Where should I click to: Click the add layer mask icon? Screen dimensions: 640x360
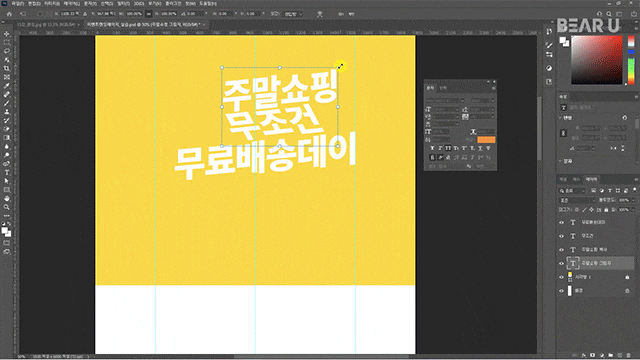click(593, 356)
